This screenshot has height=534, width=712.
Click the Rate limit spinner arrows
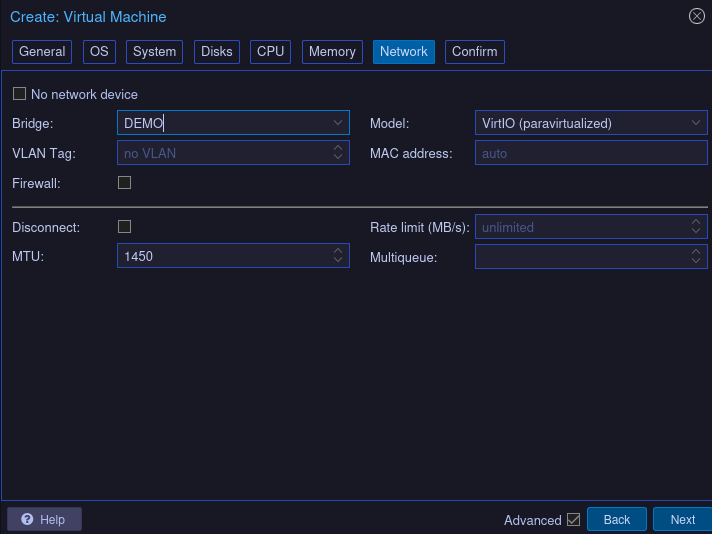coord(696,227)
